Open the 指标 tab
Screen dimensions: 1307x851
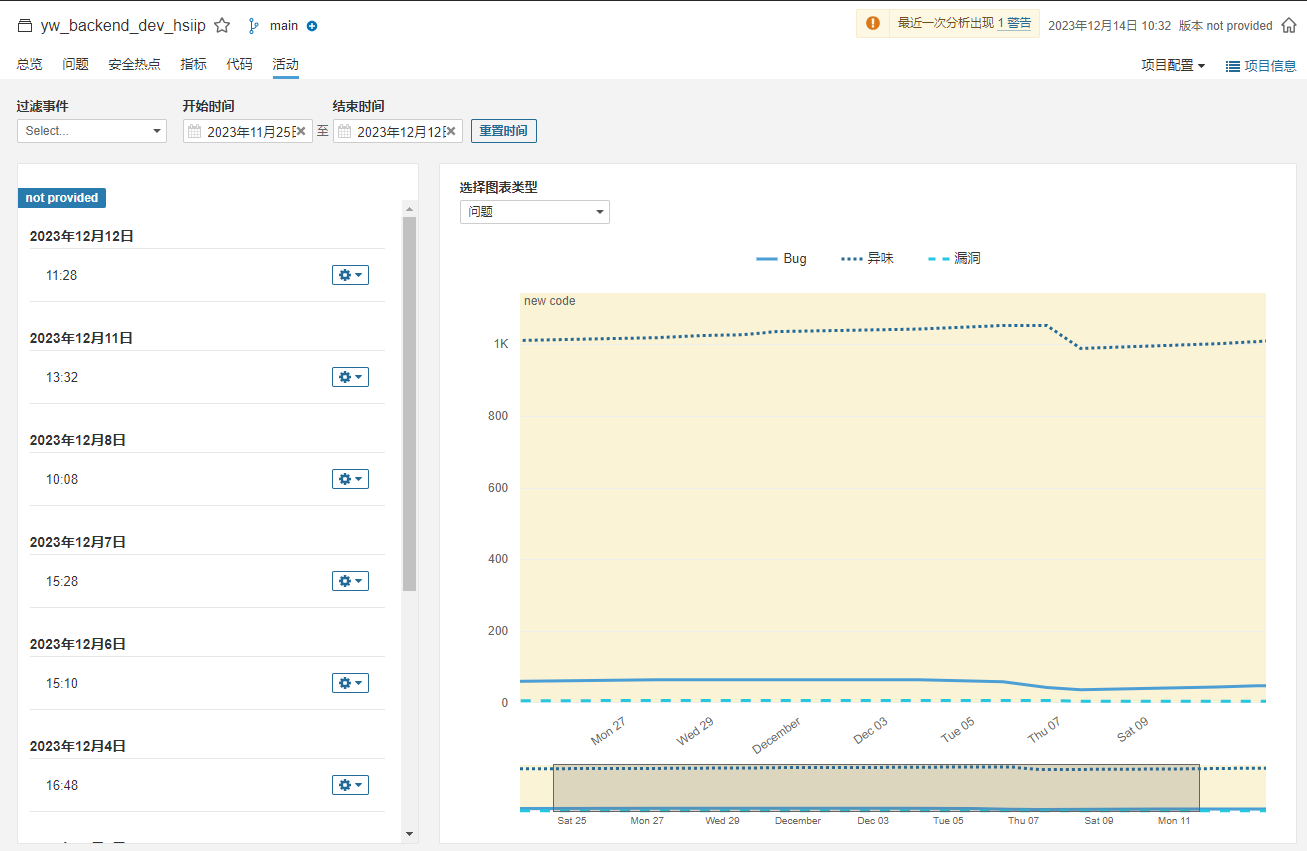[194, 64]
